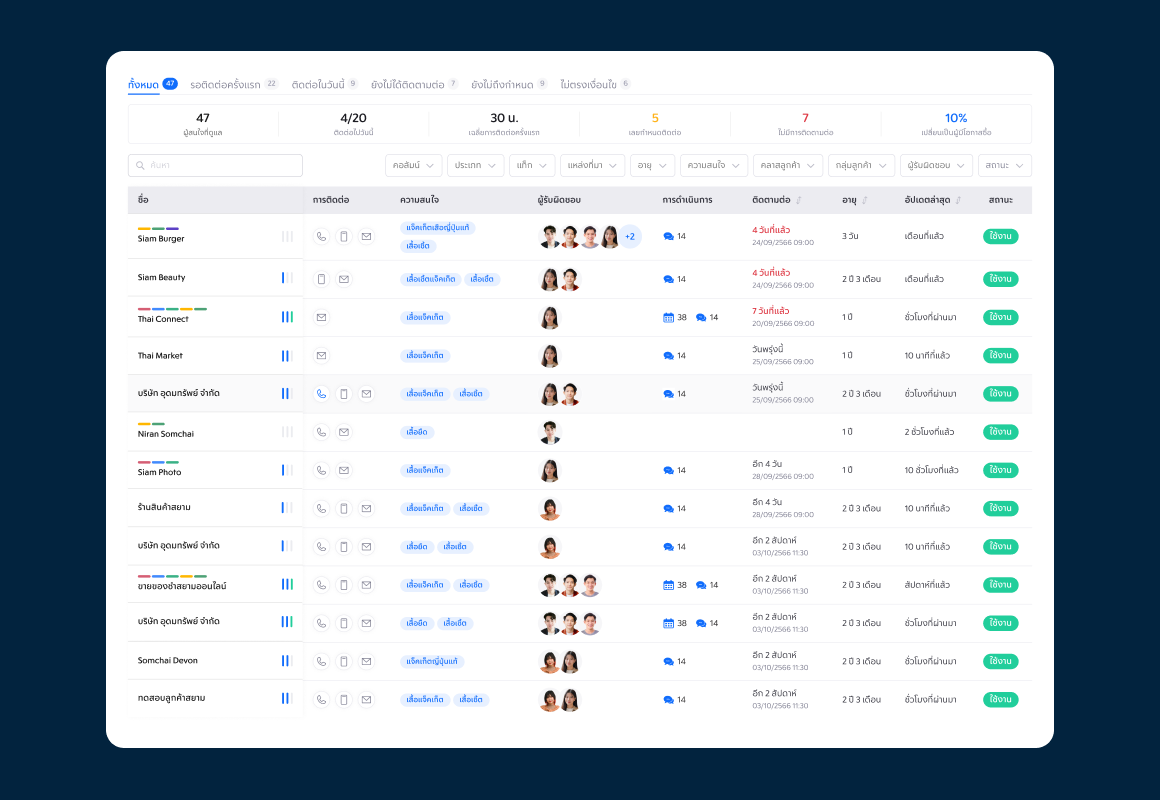Open the คอลัมน์ dropdown filter
The height and width of the screenshot is (800, 1160).
click(x=414, y=166)
